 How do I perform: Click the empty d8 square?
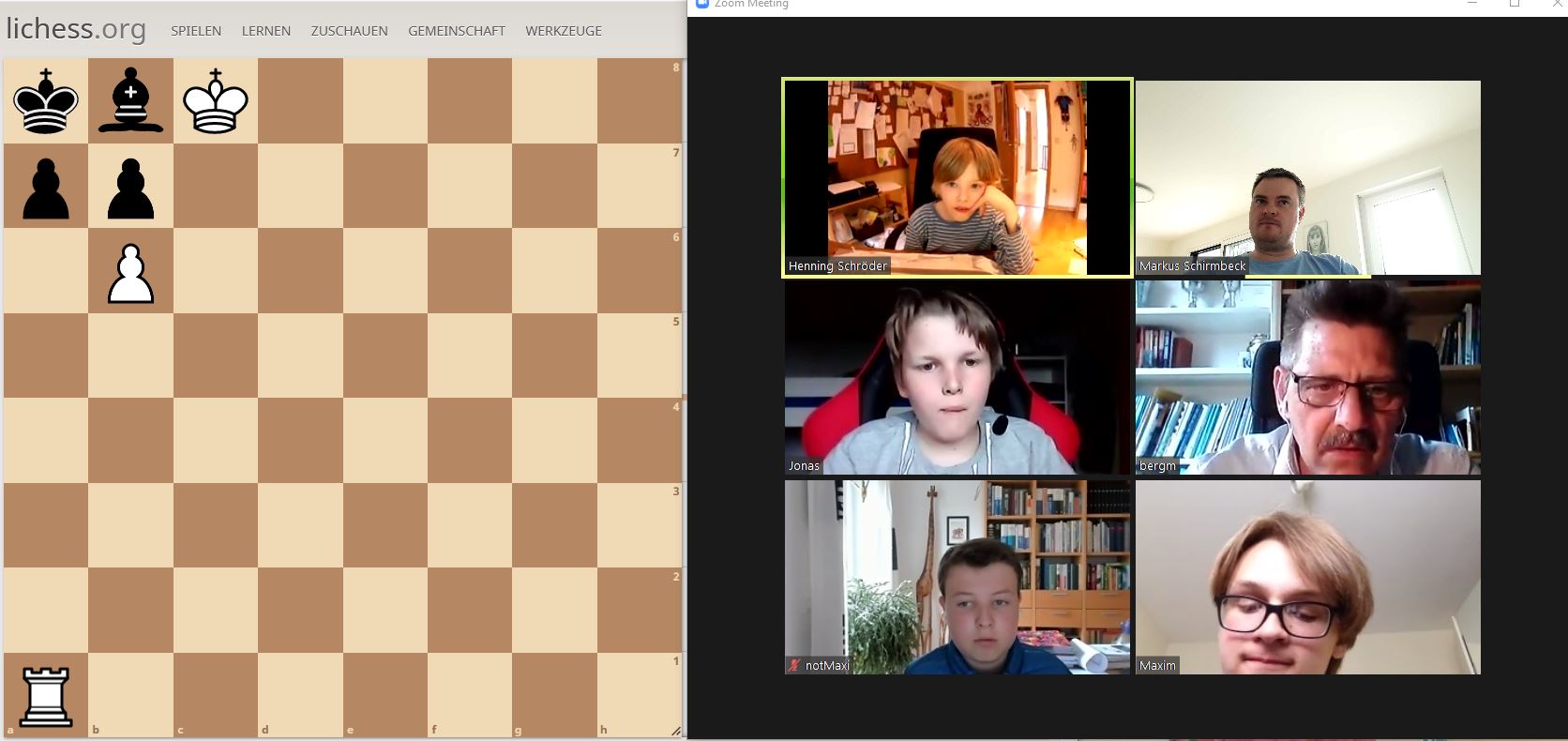[300, 100]
